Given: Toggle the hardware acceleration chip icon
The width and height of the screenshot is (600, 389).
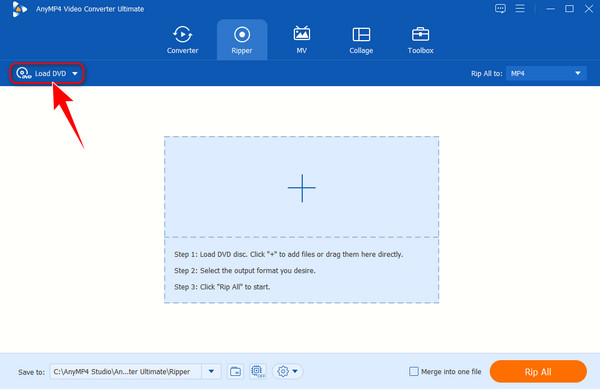Looking at the screenshot, I should [x=258, y=371].
